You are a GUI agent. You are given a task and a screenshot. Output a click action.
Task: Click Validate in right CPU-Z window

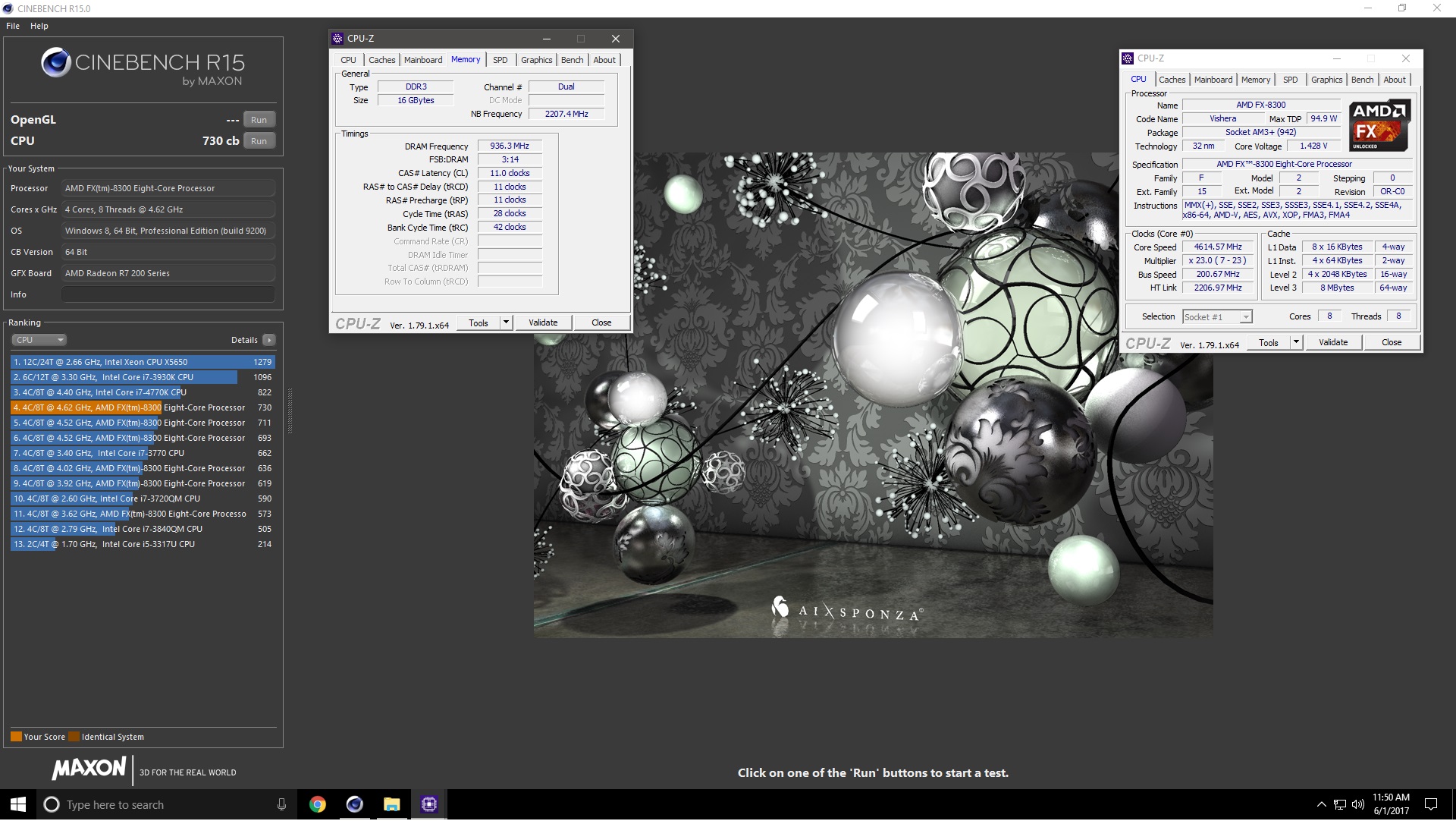click(1333, 342)
